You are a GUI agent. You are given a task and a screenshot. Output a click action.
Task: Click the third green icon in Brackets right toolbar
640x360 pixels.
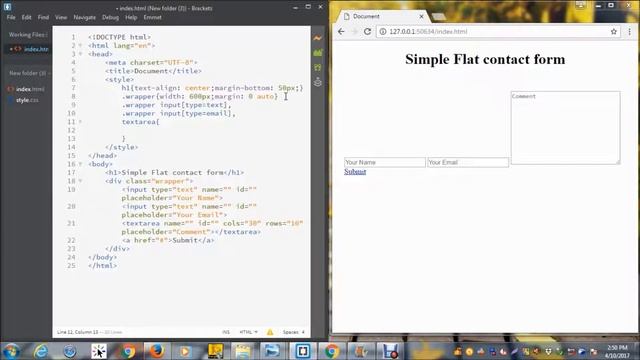click(318, 67)
